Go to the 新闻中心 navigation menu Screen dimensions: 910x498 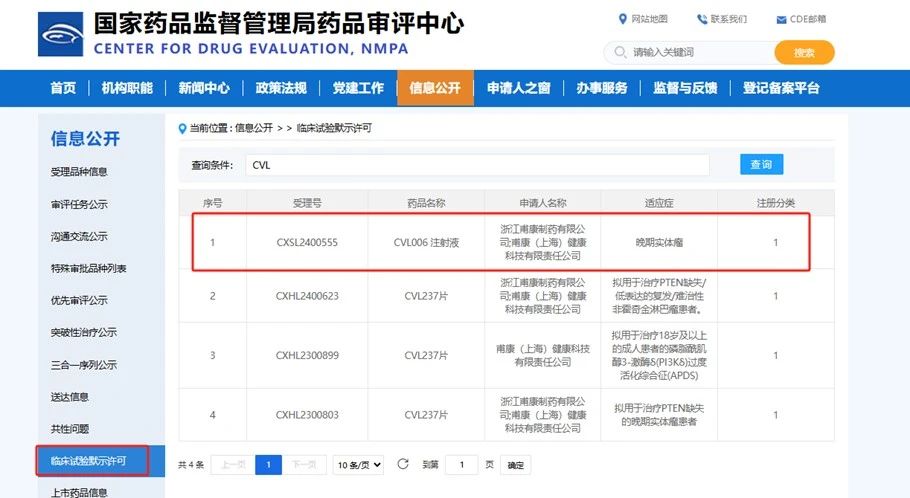[204, 88]
